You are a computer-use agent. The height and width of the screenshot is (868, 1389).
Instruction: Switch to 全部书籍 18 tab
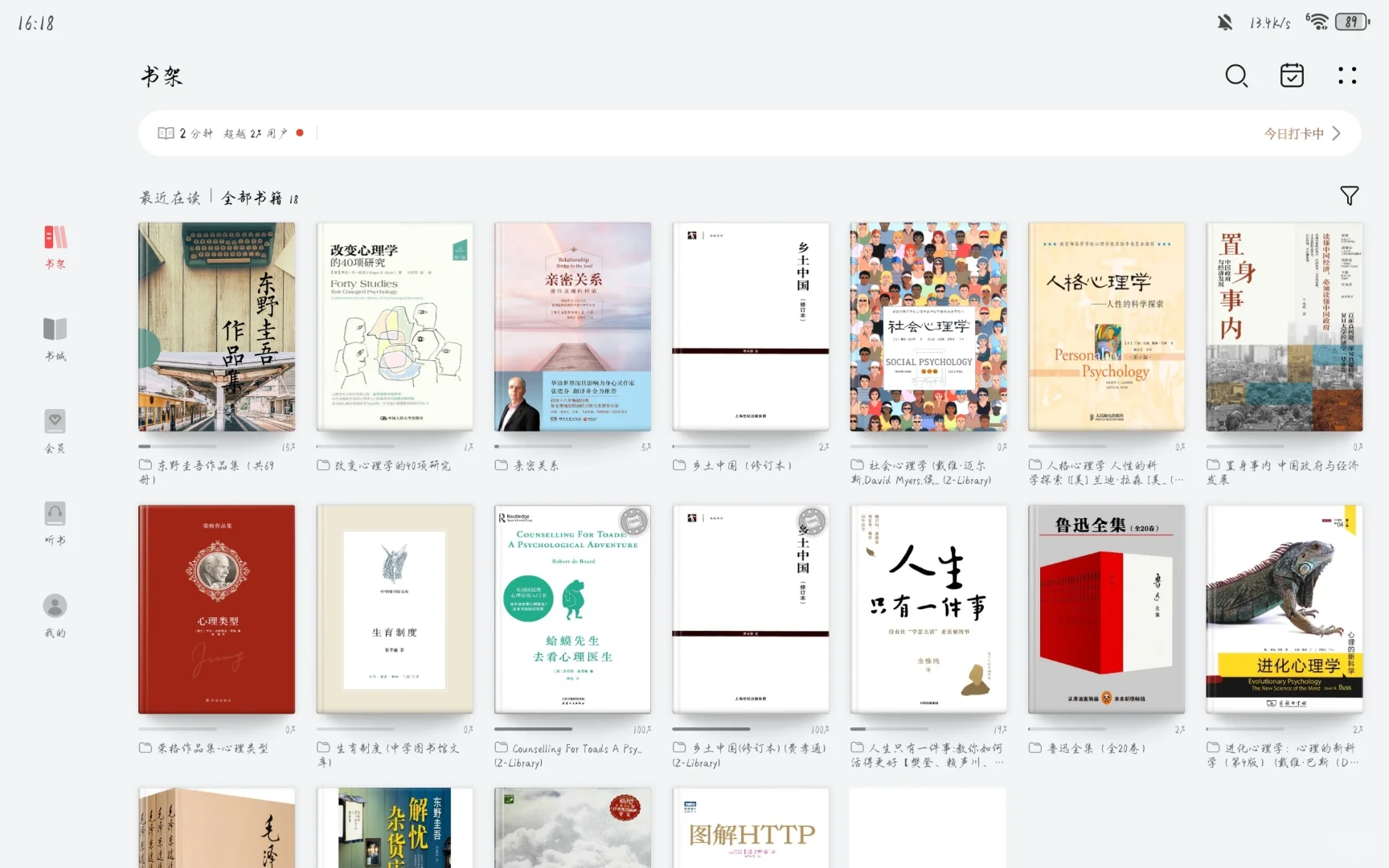coord(260,198)
